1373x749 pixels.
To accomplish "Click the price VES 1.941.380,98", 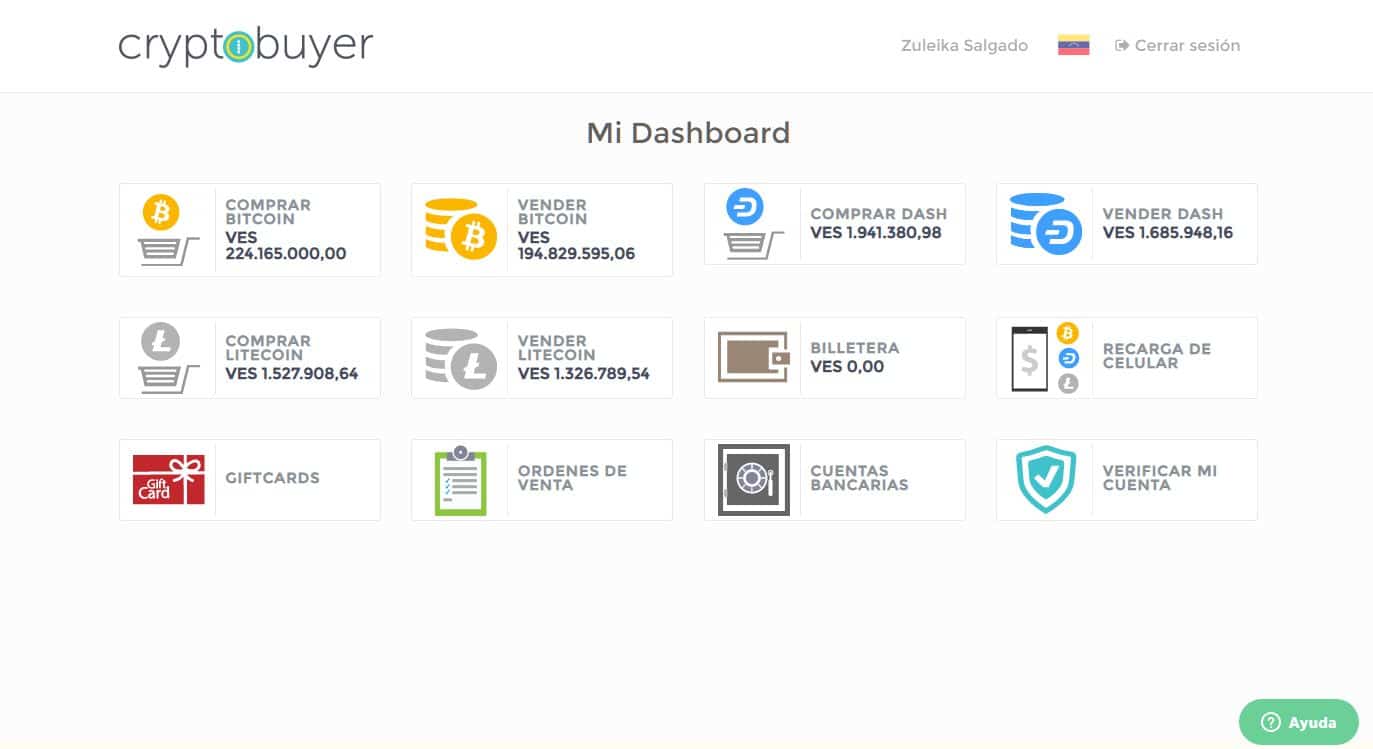I will click(876, 233).
